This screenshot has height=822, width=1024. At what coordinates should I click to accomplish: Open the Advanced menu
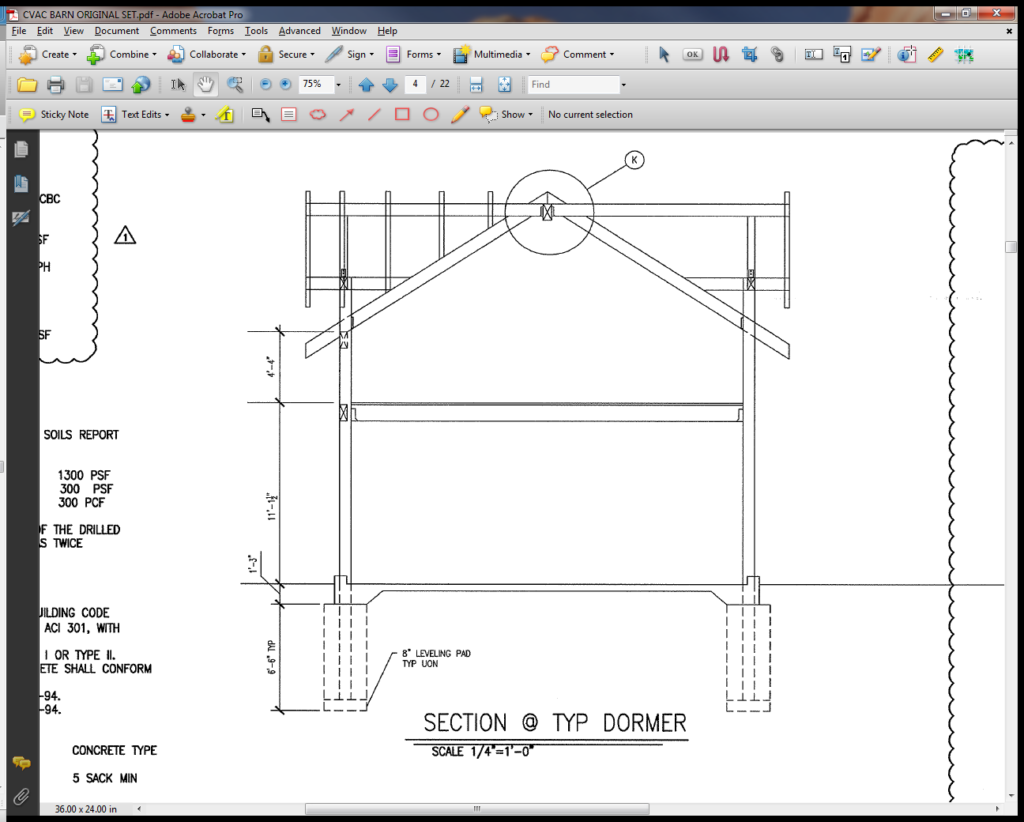click(x=300, y=31)
